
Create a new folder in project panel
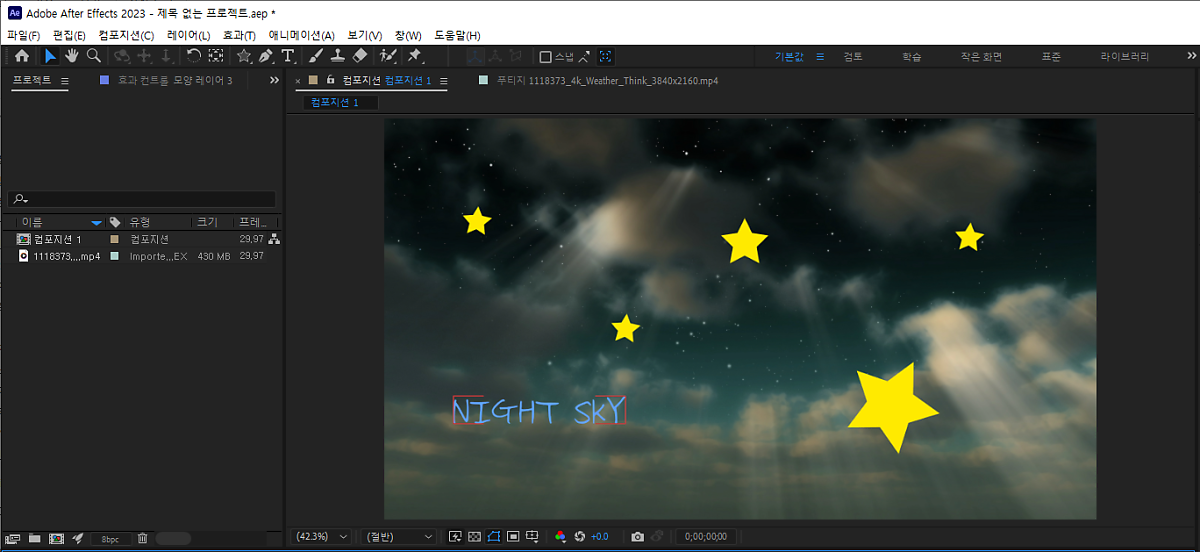click(x=35, y=538)
